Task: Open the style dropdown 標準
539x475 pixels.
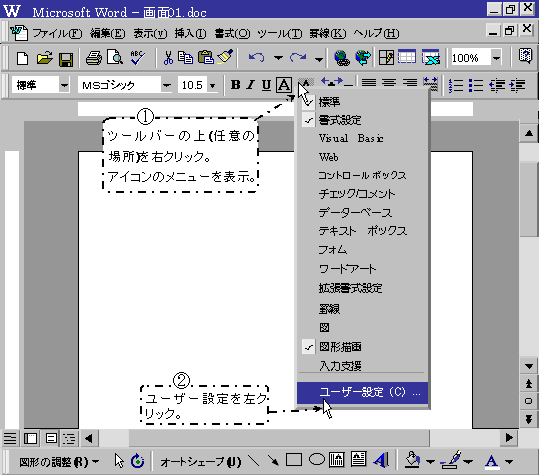Action: tap(64, 85)
